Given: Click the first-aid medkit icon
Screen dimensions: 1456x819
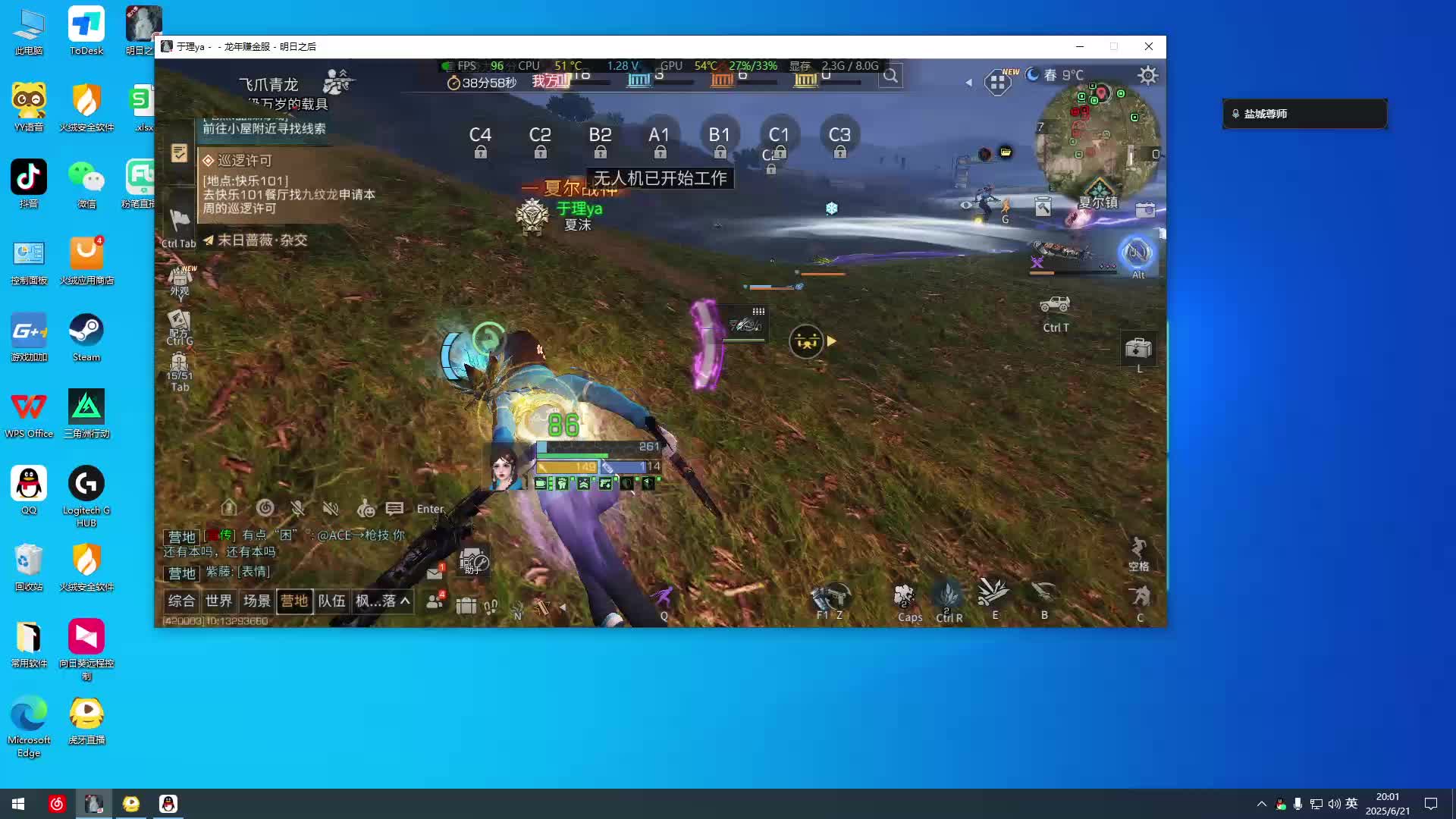Looking at the screenshot, I should pos(1138,348).
